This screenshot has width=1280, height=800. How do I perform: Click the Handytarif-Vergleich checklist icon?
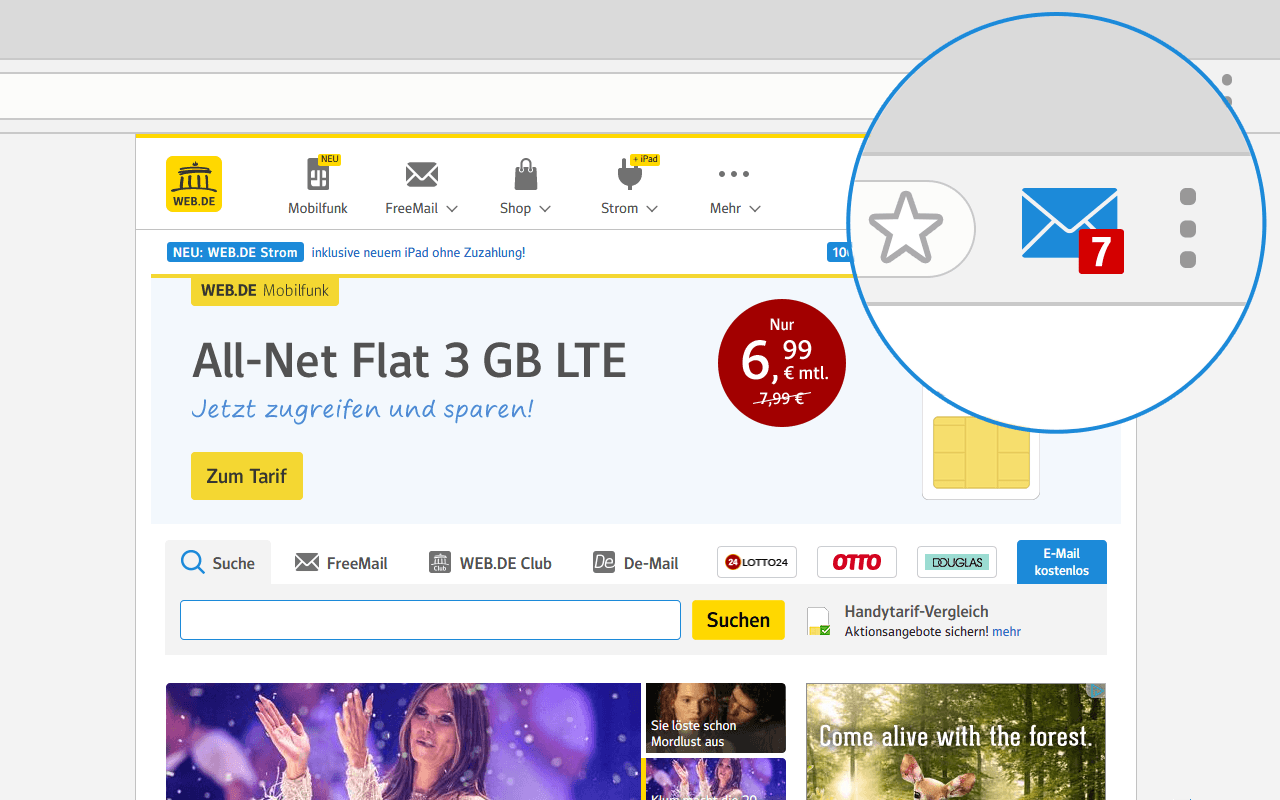819,621
